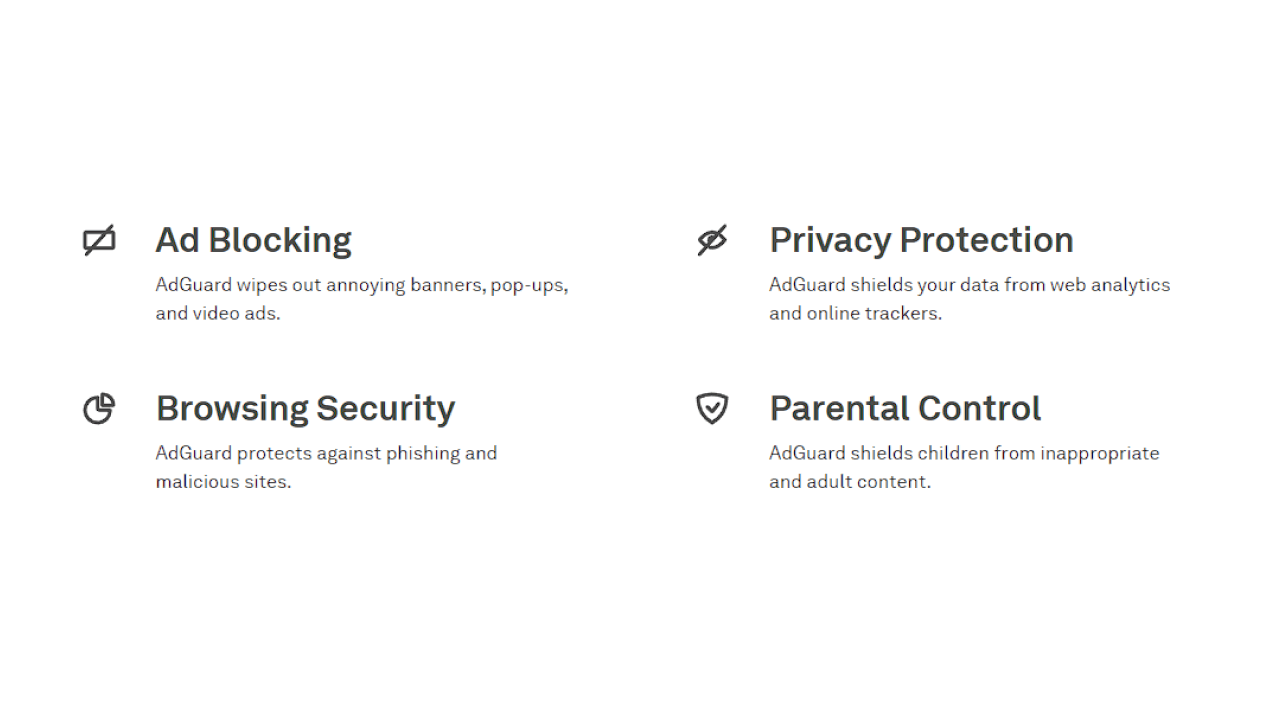Click the line "AdGuard shields your data from web analytics"
Viewport: 1280px width, 720px height.
coord(969,285)
